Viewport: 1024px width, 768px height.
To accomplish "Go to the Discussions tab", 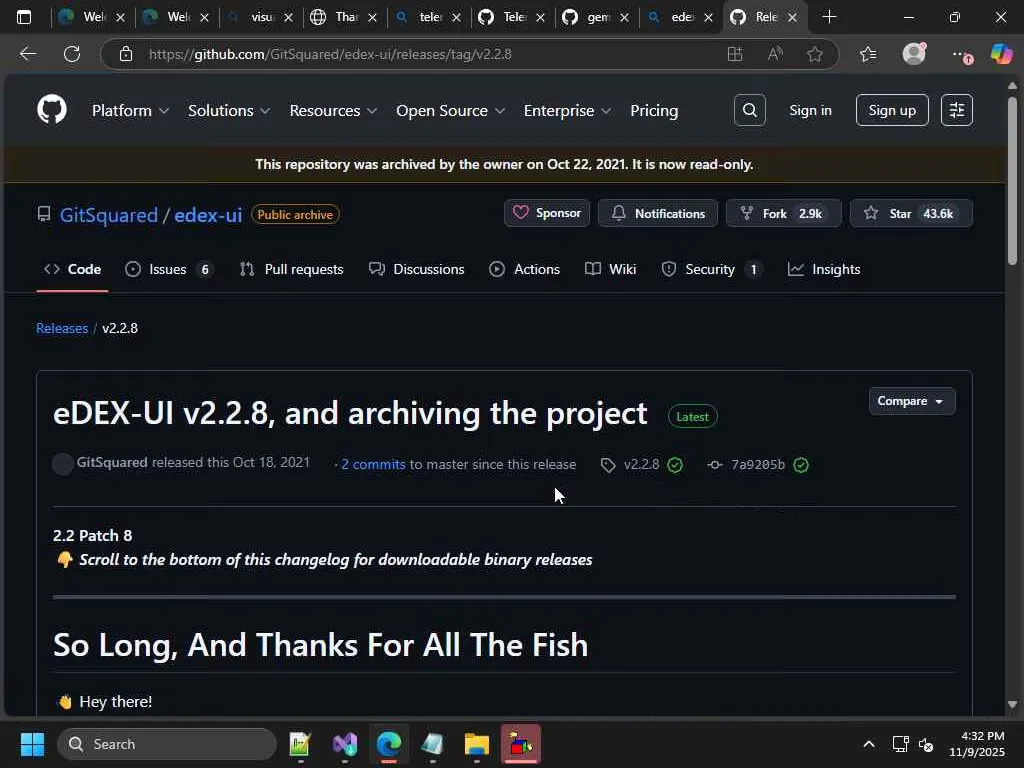I will tap(417, 269).
